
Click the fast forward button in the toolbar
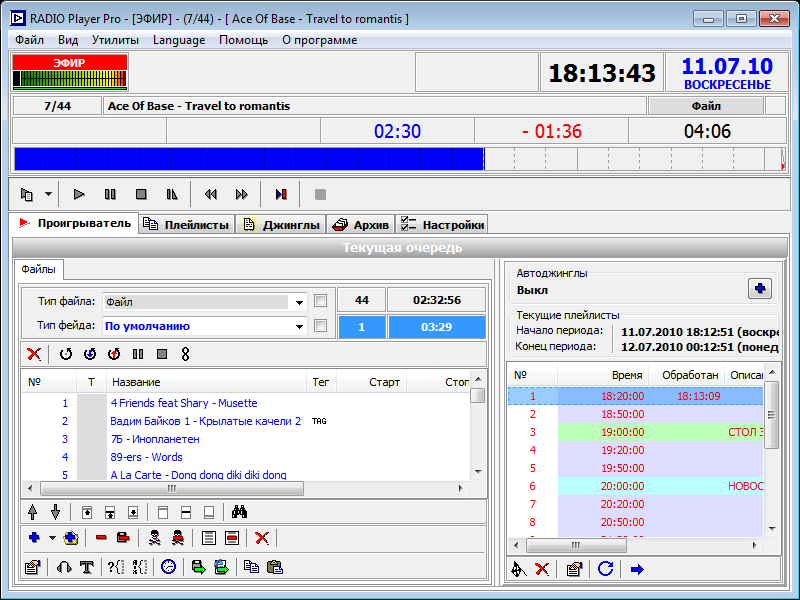[241, 194]
